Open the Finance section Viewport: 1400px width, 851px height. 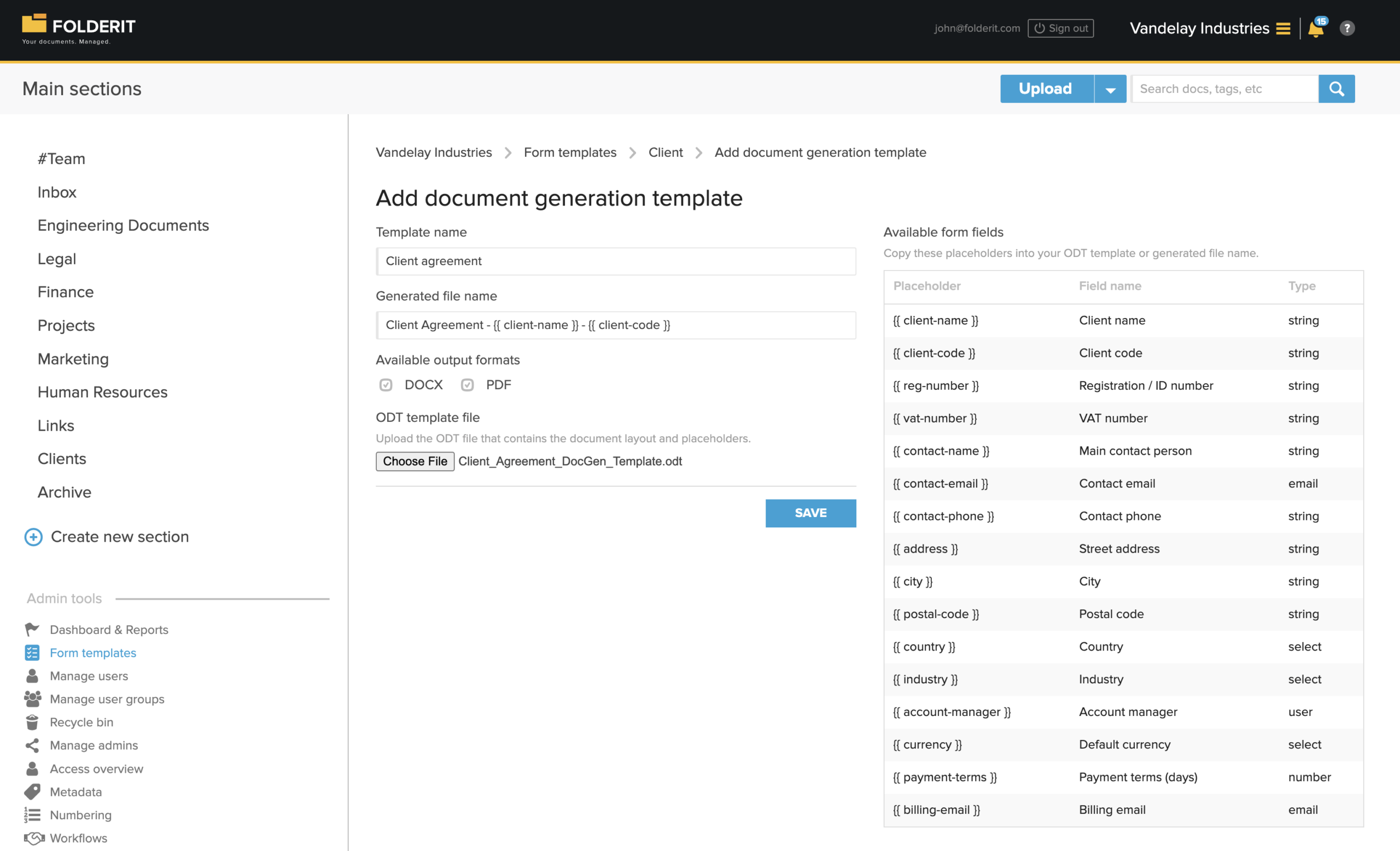pyautogui.click(x=66, y=292)
